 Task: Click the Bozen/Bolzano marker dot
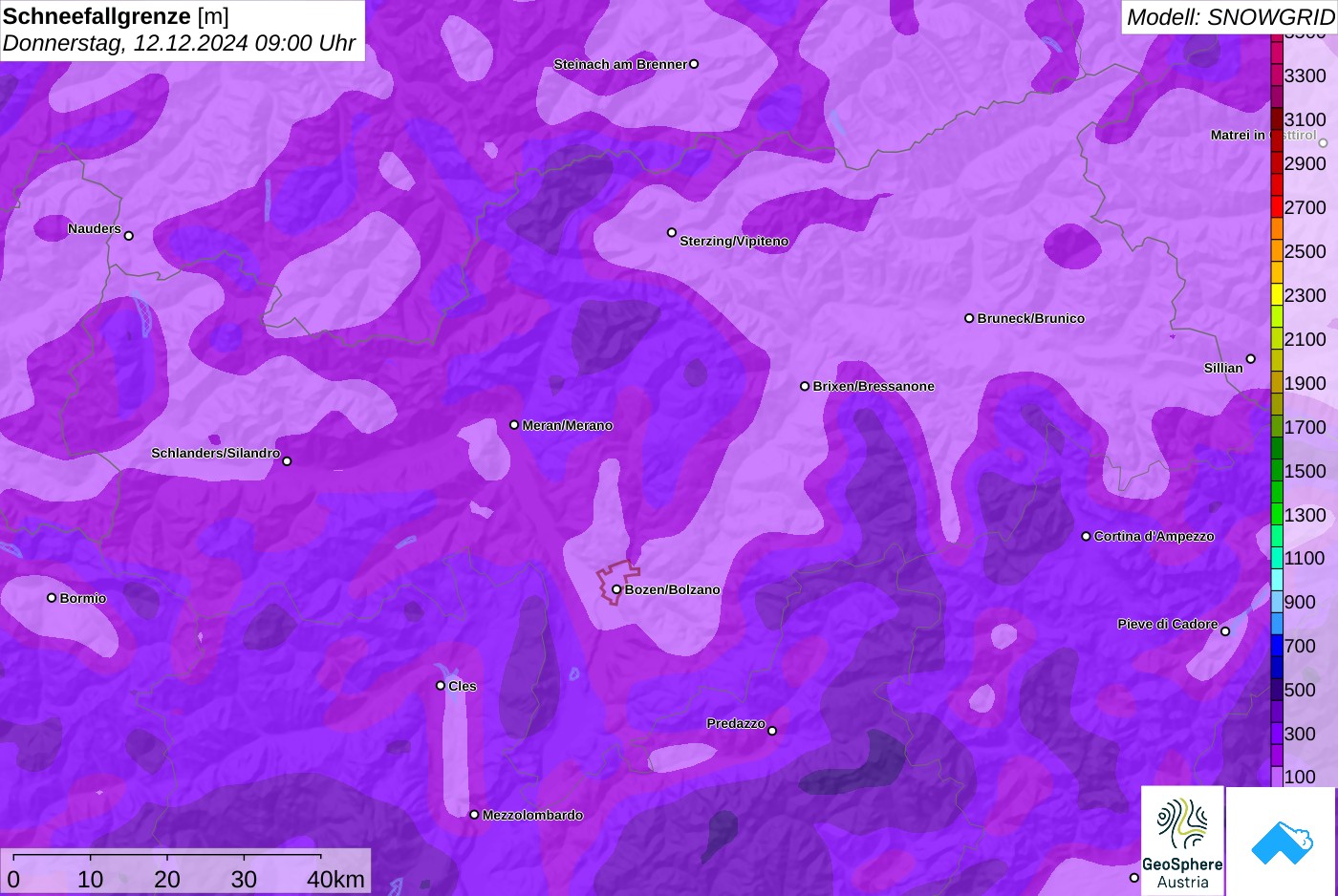(616, 589)
